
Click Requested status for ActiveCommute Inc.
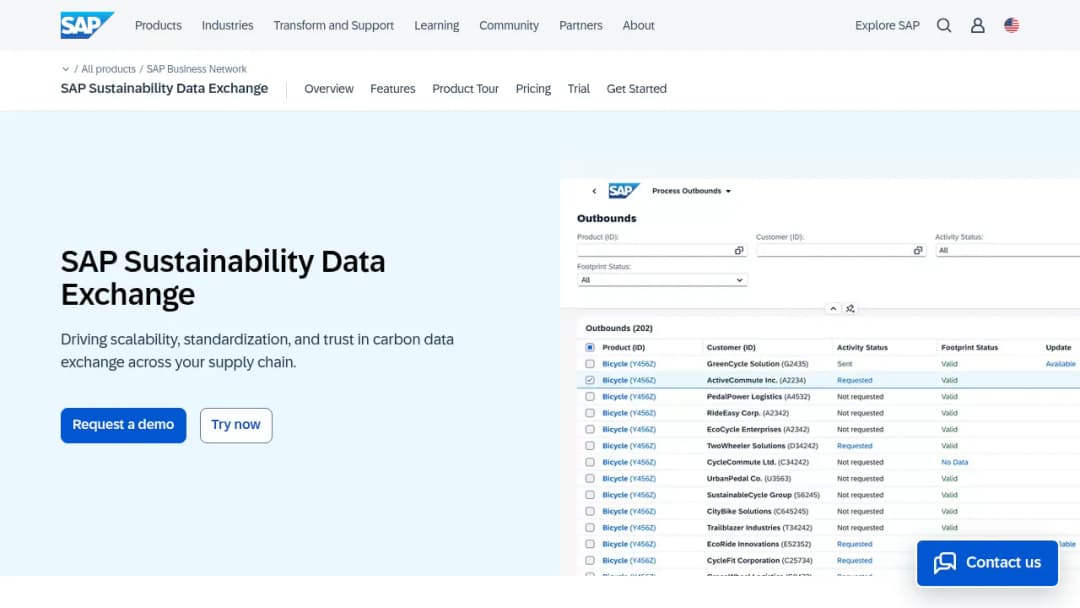pyautogui.click(x=854, y=380)
